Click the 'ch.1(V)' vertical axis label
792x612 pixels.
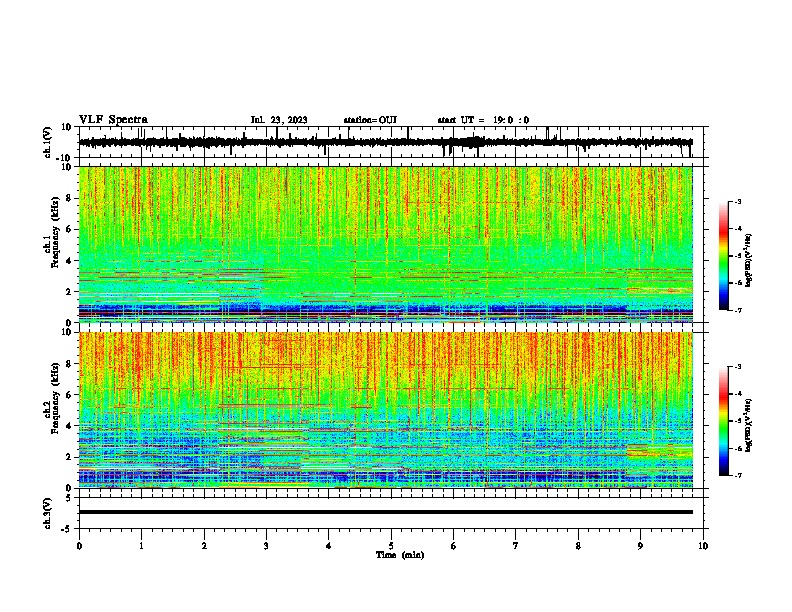(48, 142)
